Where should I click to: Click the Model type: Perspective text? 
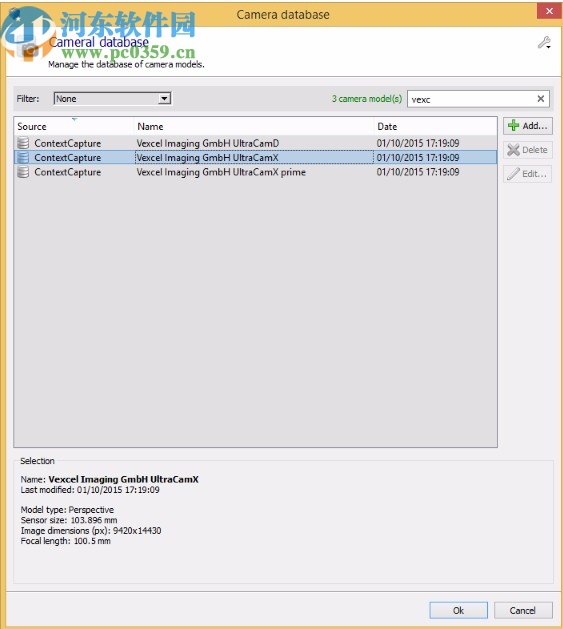67,509
